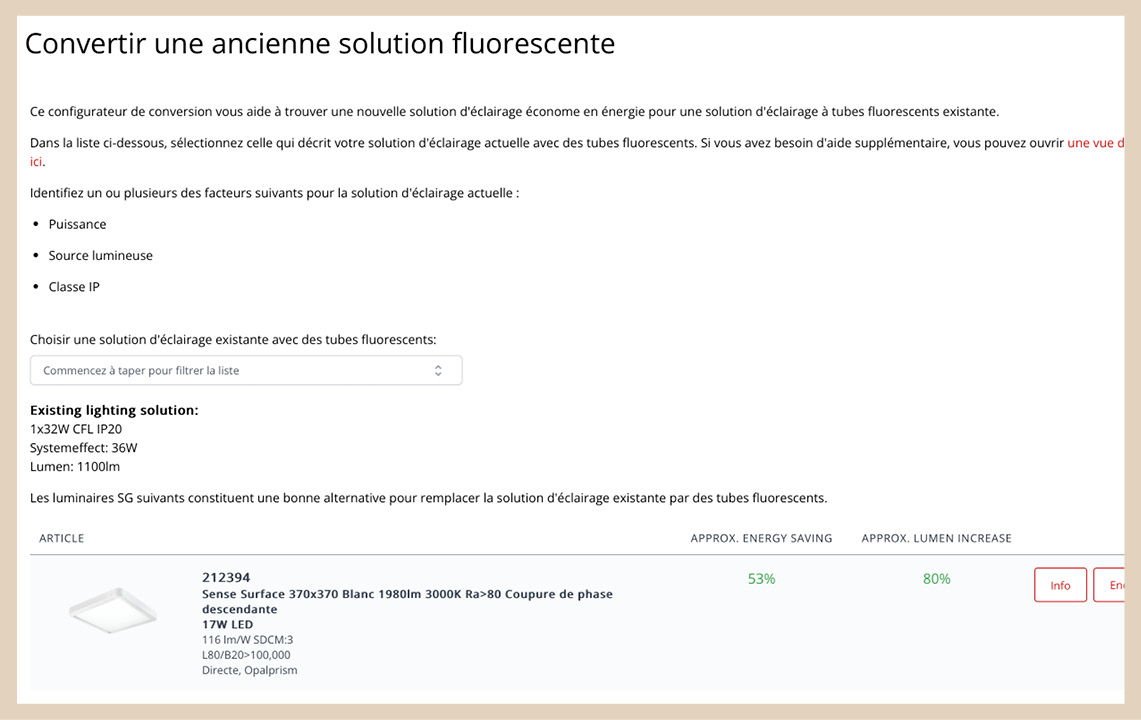Image resolution: width=1141 pixels, height=720 pixels.
Task: Click the Sense Surface luminaire thumbnail
Action: (x=113, y=610)
